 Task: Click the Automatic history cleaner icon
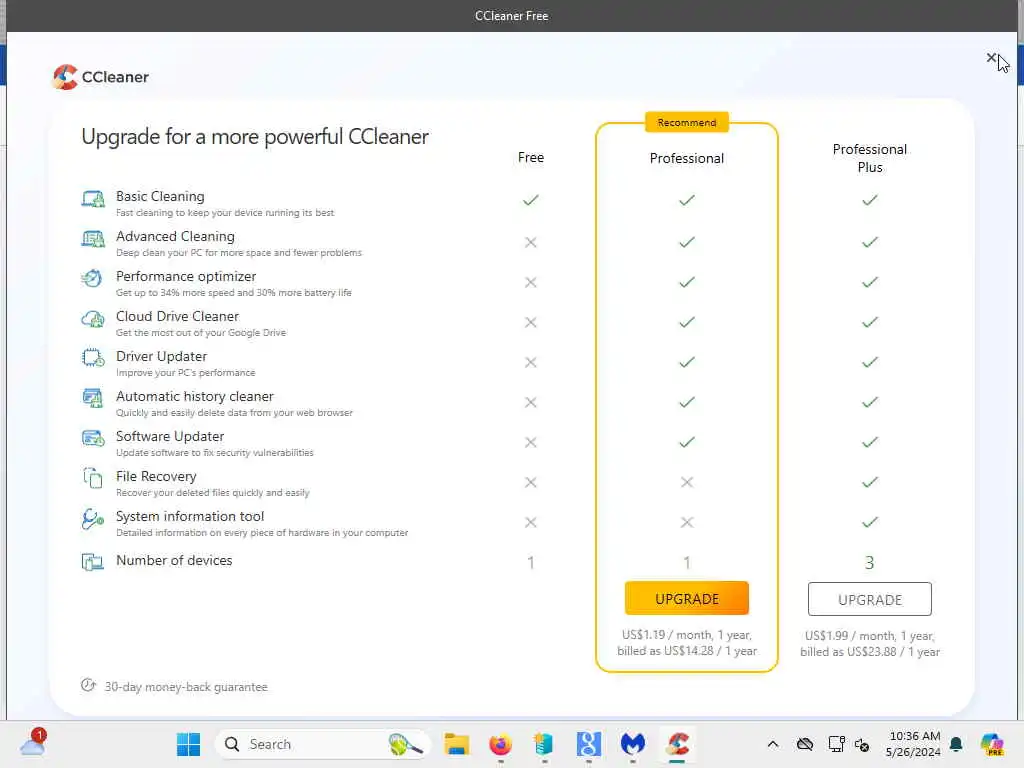(x=93, y=398)
